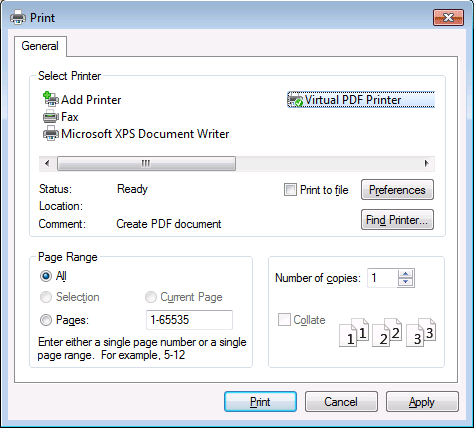Click the 'Create PDF document' comment text

pos(169,224)
